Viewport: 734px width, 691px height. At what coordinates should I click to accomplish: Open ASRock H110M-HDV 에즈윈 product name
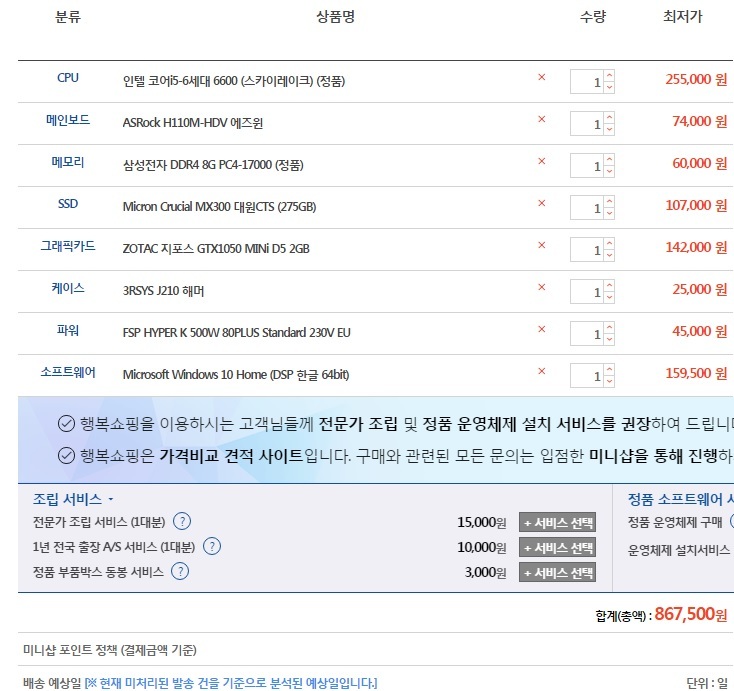pos(193,123)
